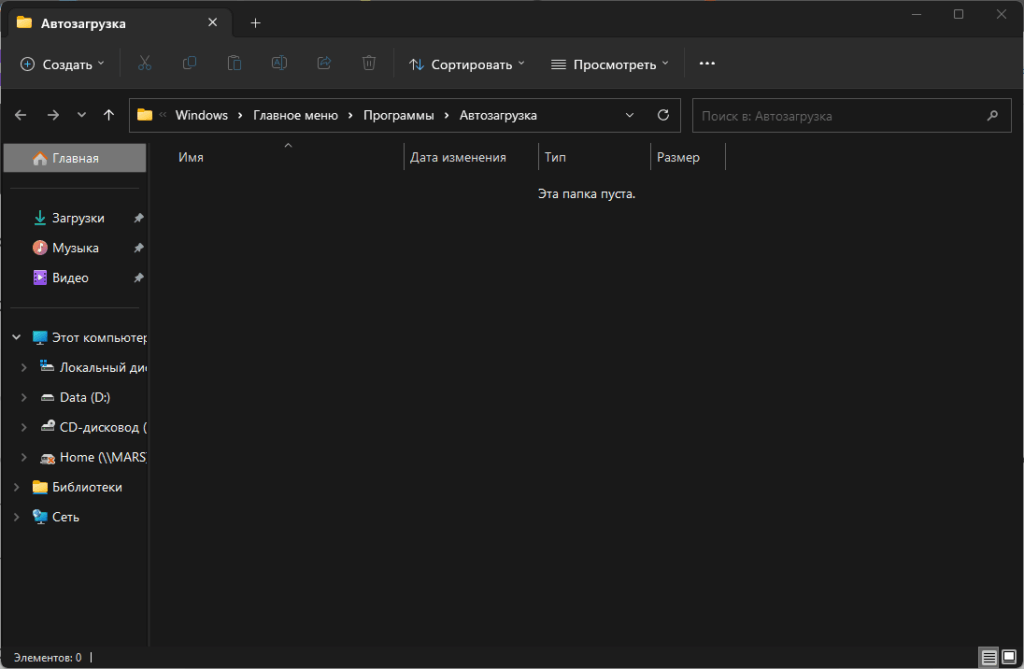Minimize the Explorer window
This screenshot has width=1024, height=669.
[916, 14]
